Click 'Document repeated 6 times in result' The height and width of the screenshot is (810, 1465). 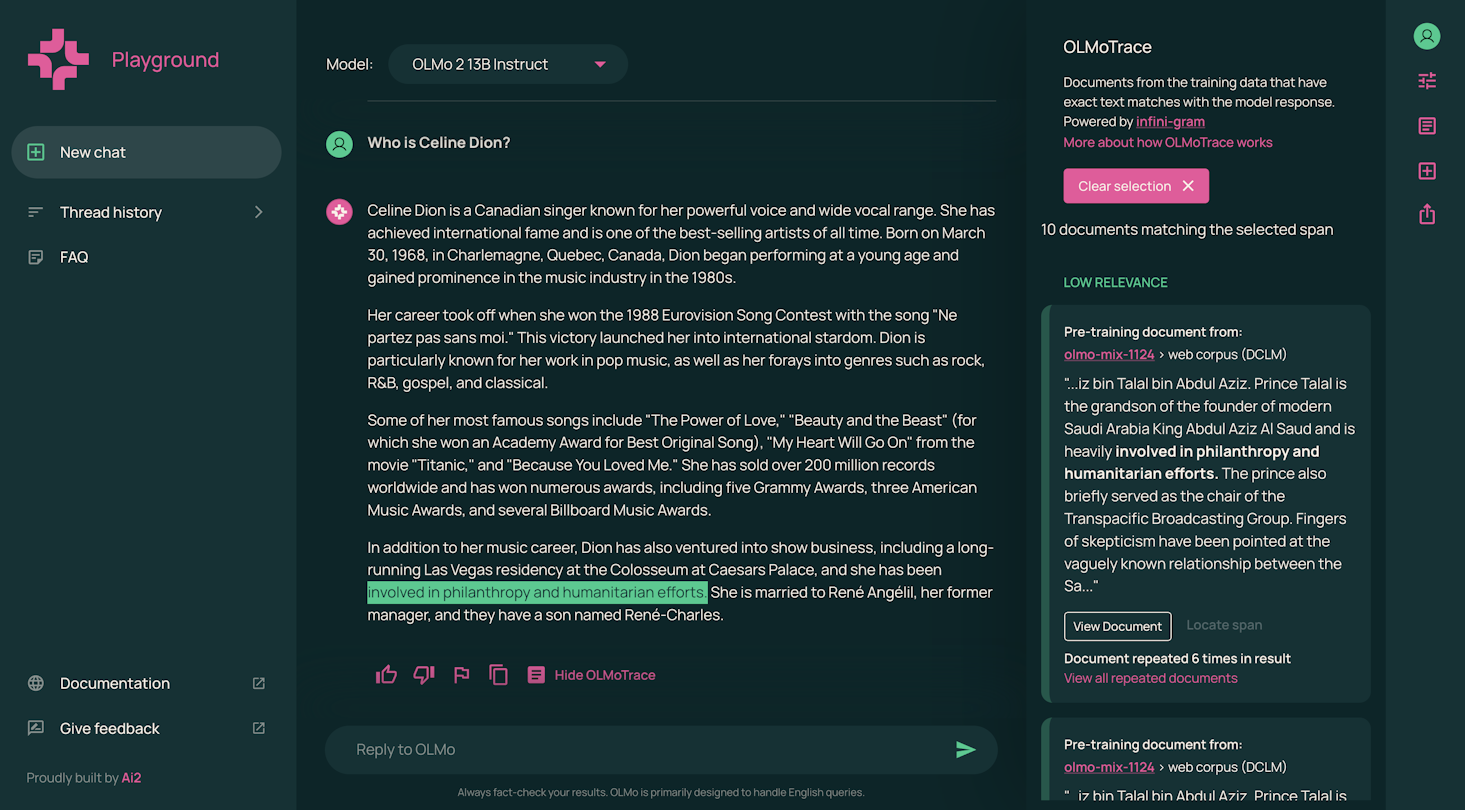1177,658
